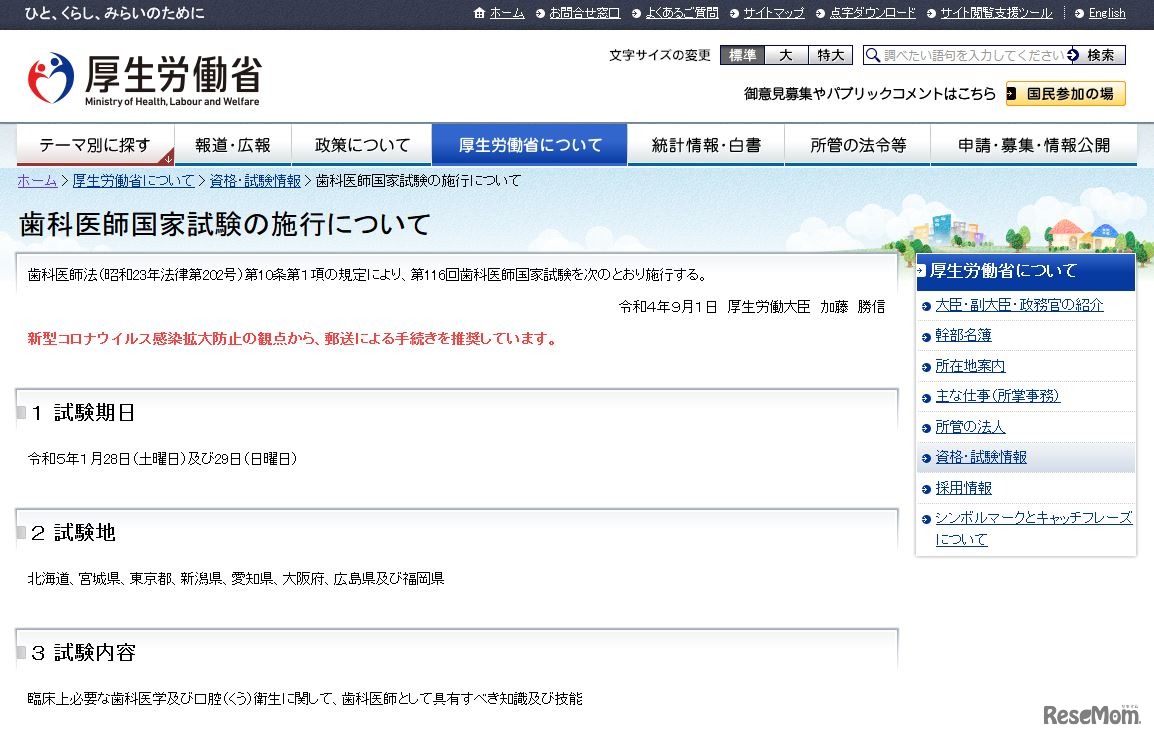Set text size to 標準

[742, 55]
